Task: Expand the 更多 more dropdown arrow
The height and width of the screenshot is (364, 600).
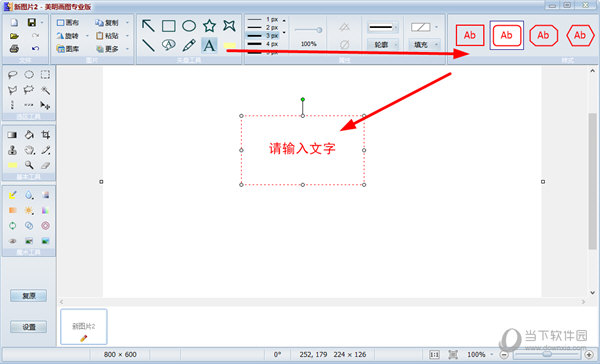Action: [127, 49]
